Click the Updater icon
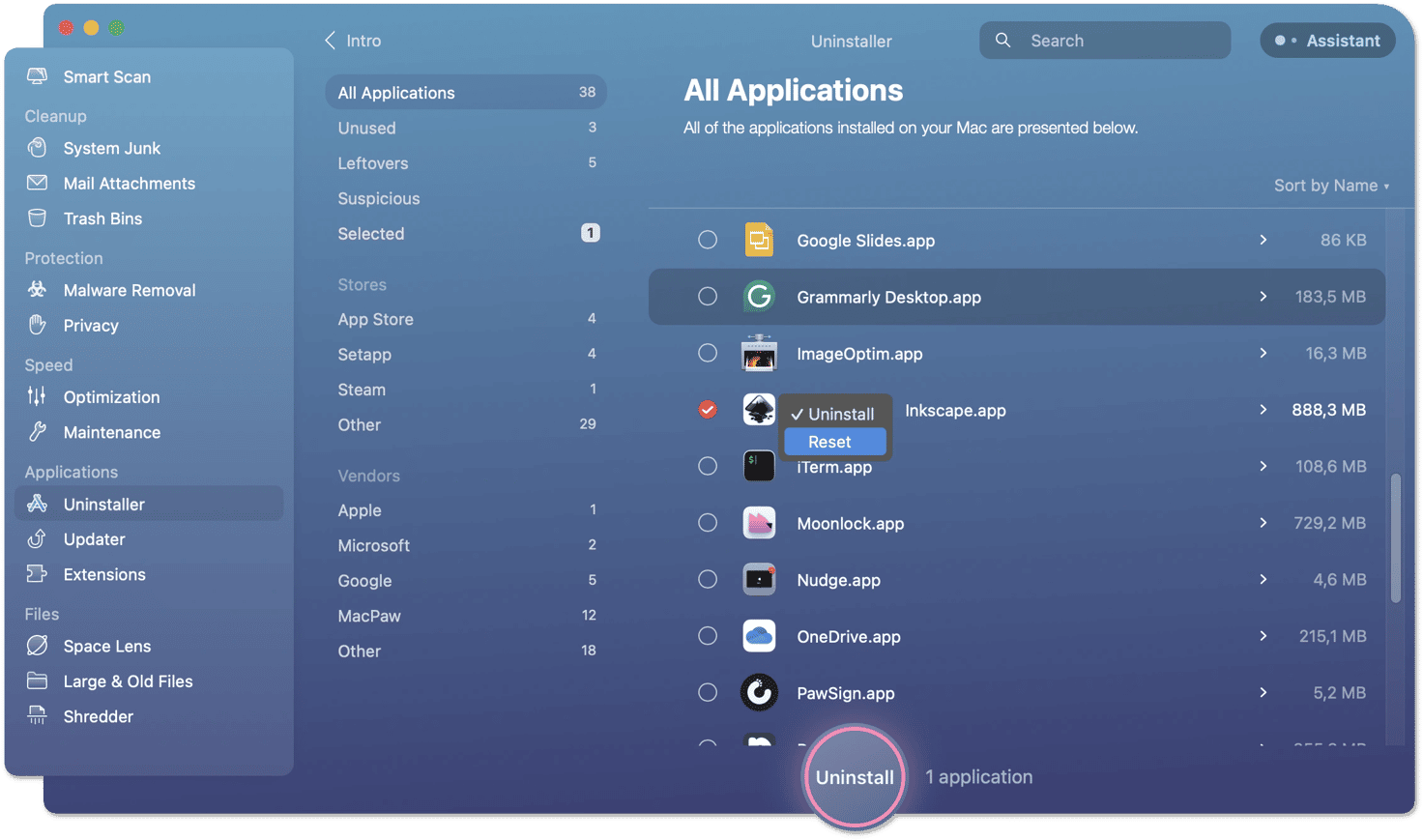The height and width of the screenshot is (840, 1423). point(37,538)
